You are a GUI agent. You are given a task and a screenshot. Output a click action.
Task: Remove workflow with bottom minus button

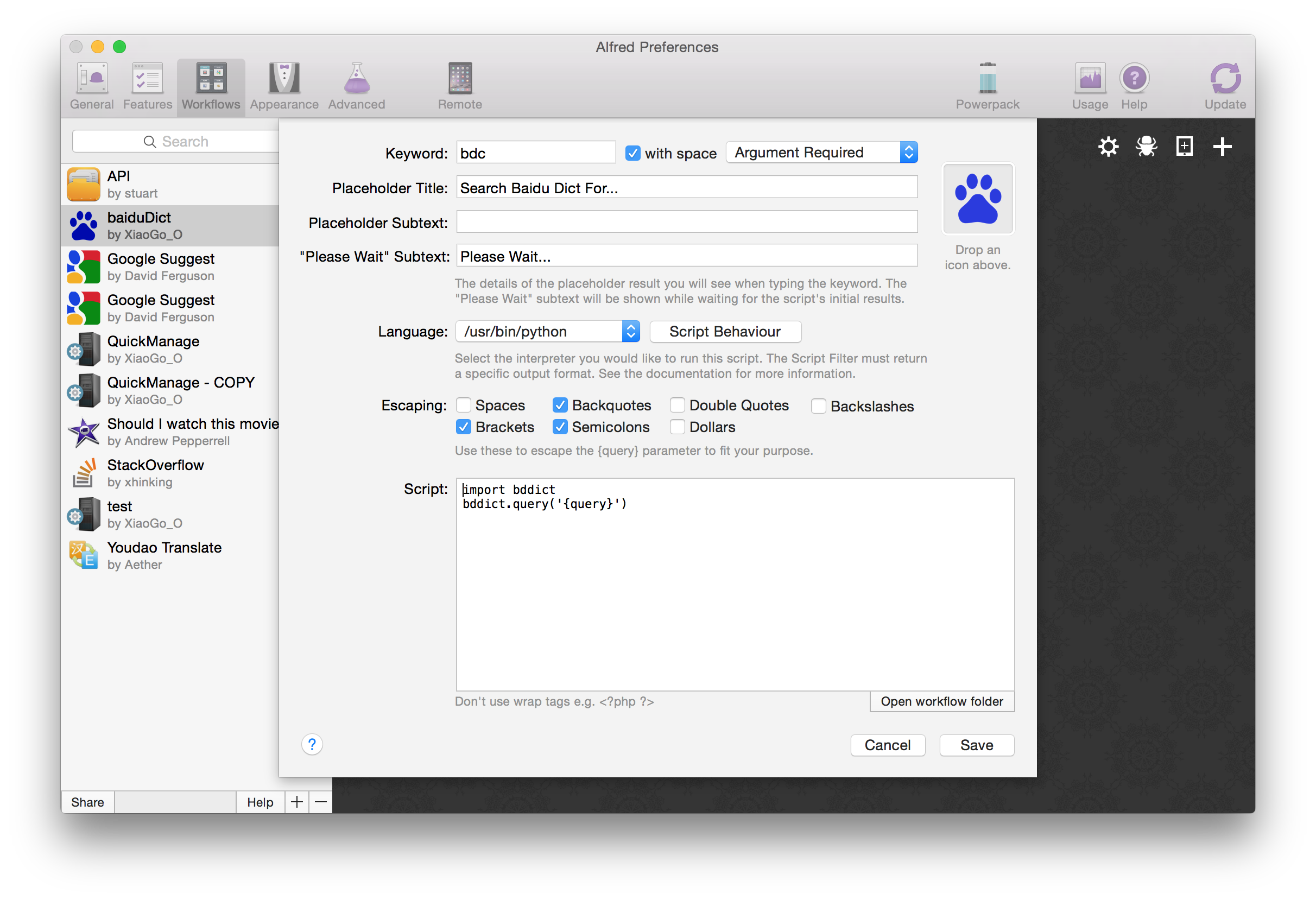tap(320, 802)
